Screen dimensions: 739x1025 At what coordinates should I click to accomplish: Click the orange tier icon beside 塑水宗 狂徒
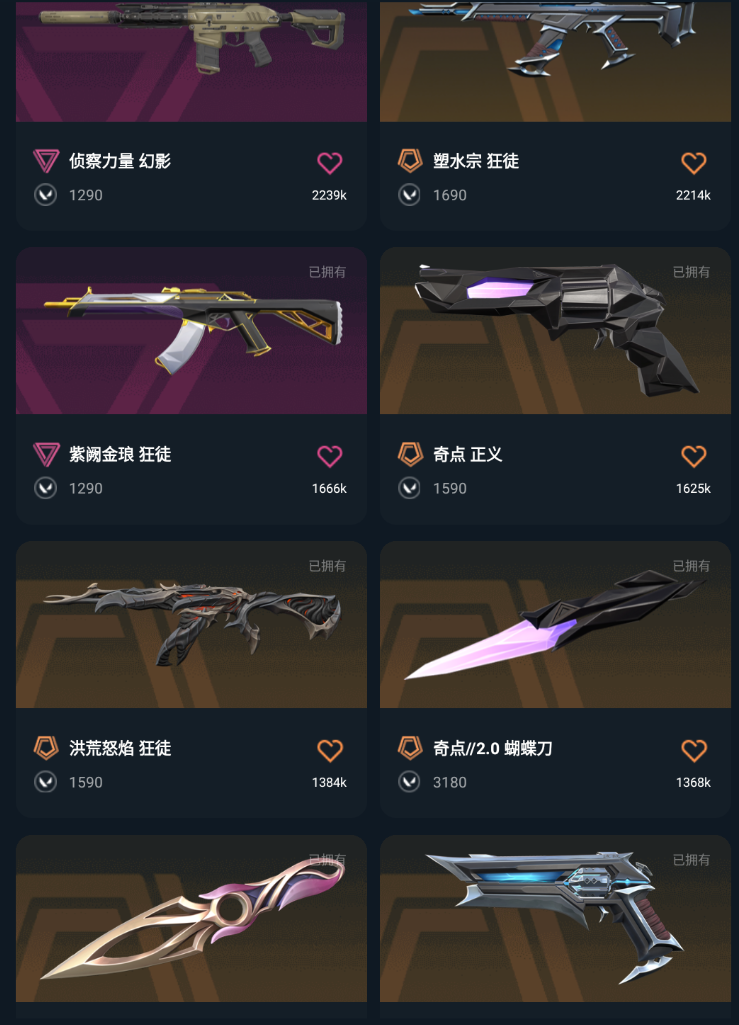410,161
